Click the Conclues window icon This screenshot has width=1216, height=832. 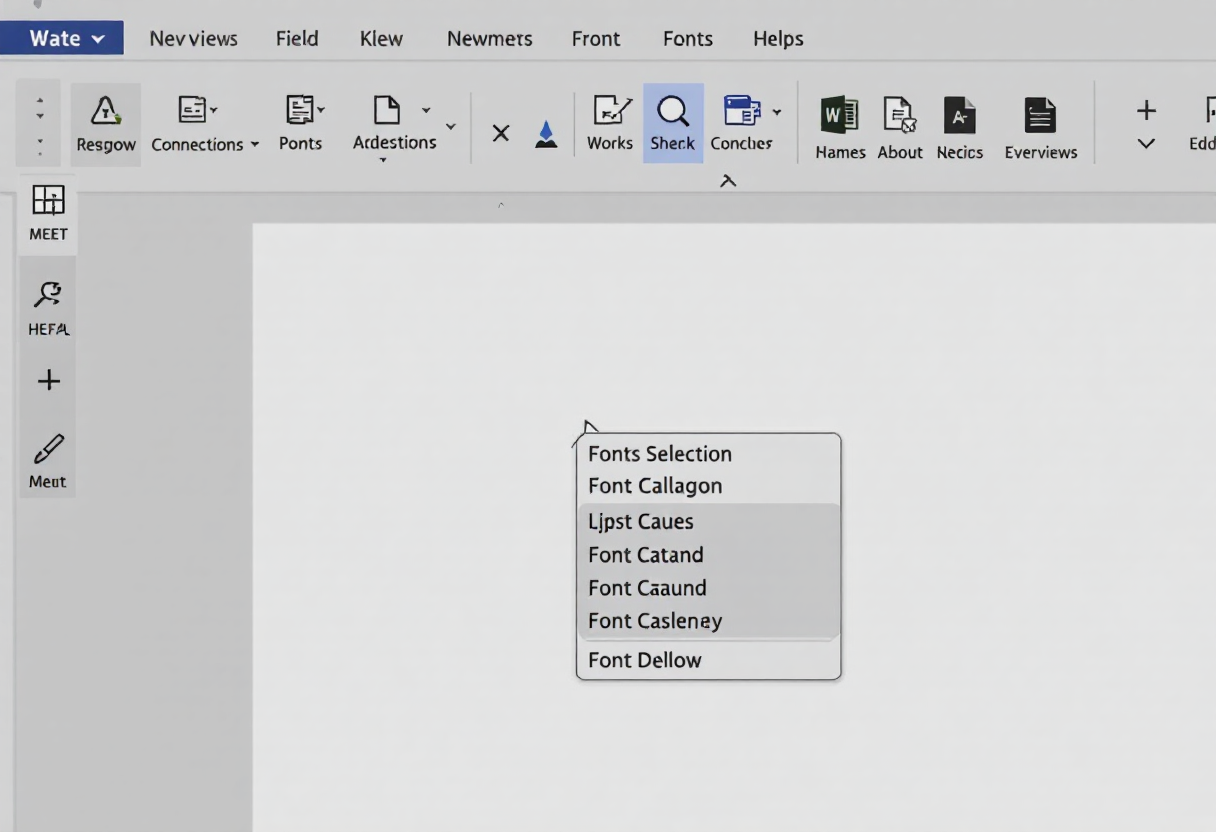pyautogui.click(x=742, y=110)
